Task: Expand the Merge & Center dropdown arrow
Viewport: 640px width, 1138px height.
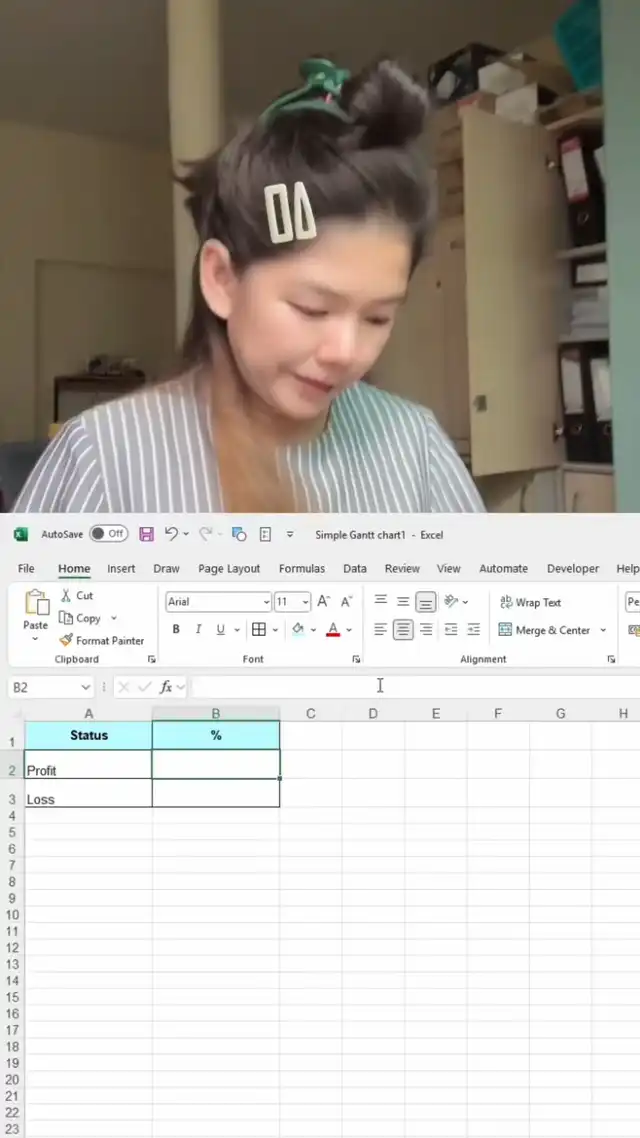Action: pos(603,631)
